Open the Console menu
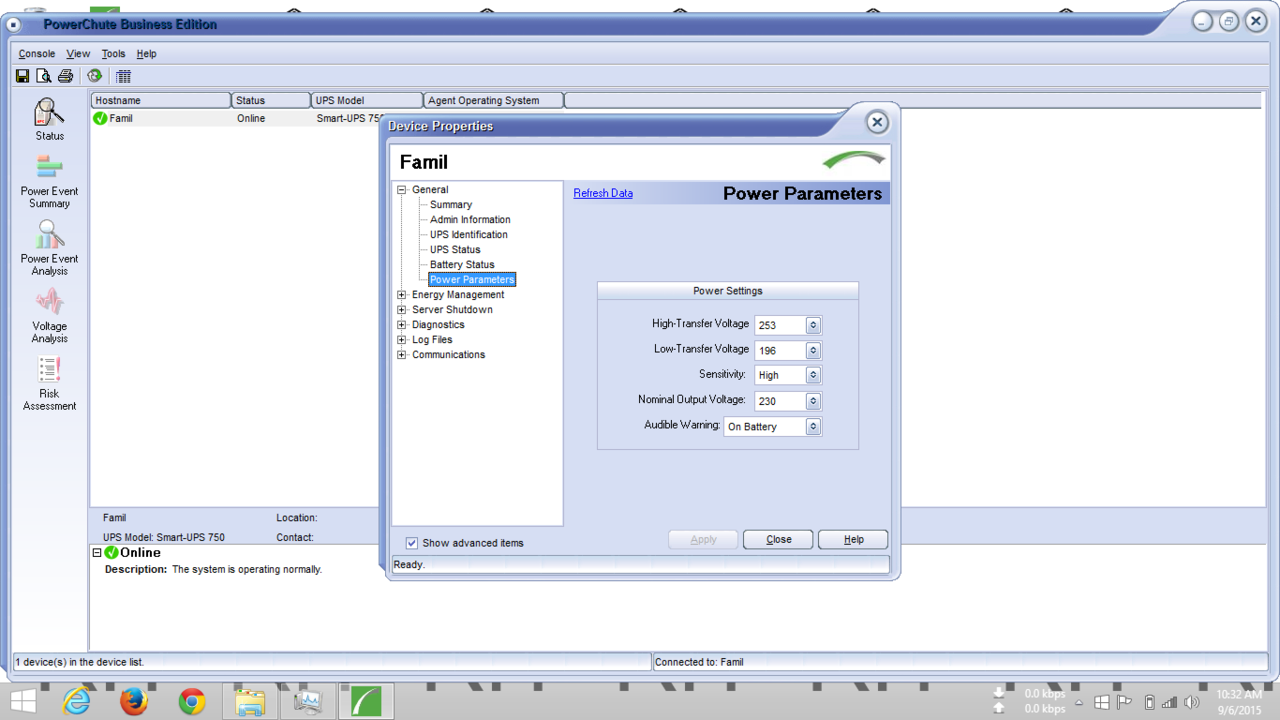1280x720 pixels. [x=37, y=54]
